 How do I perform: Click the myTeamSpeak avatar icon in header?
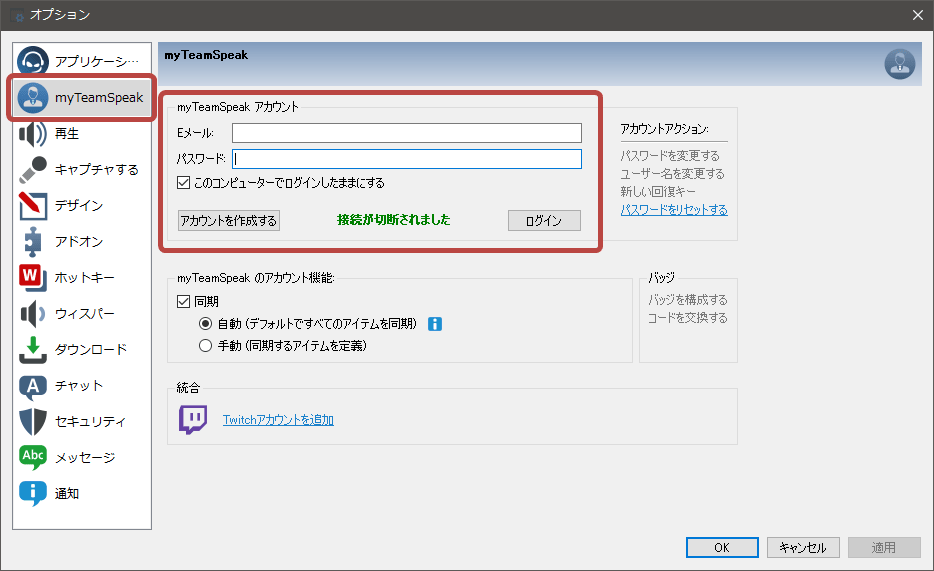click(899, 64)
